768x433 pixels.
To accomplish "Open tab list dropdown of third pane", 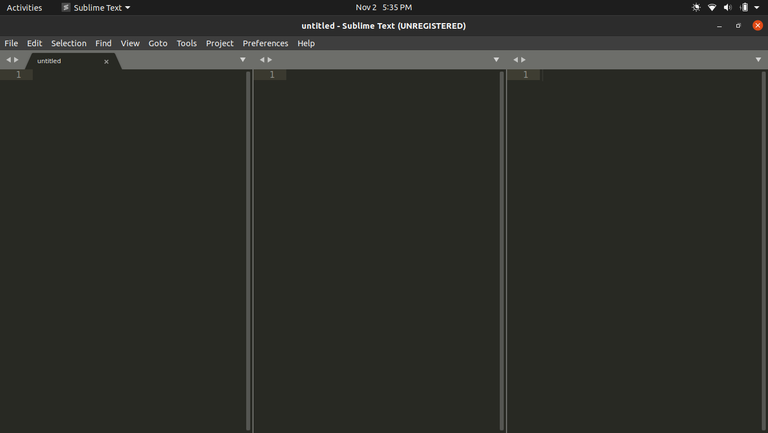I will 758,60.
